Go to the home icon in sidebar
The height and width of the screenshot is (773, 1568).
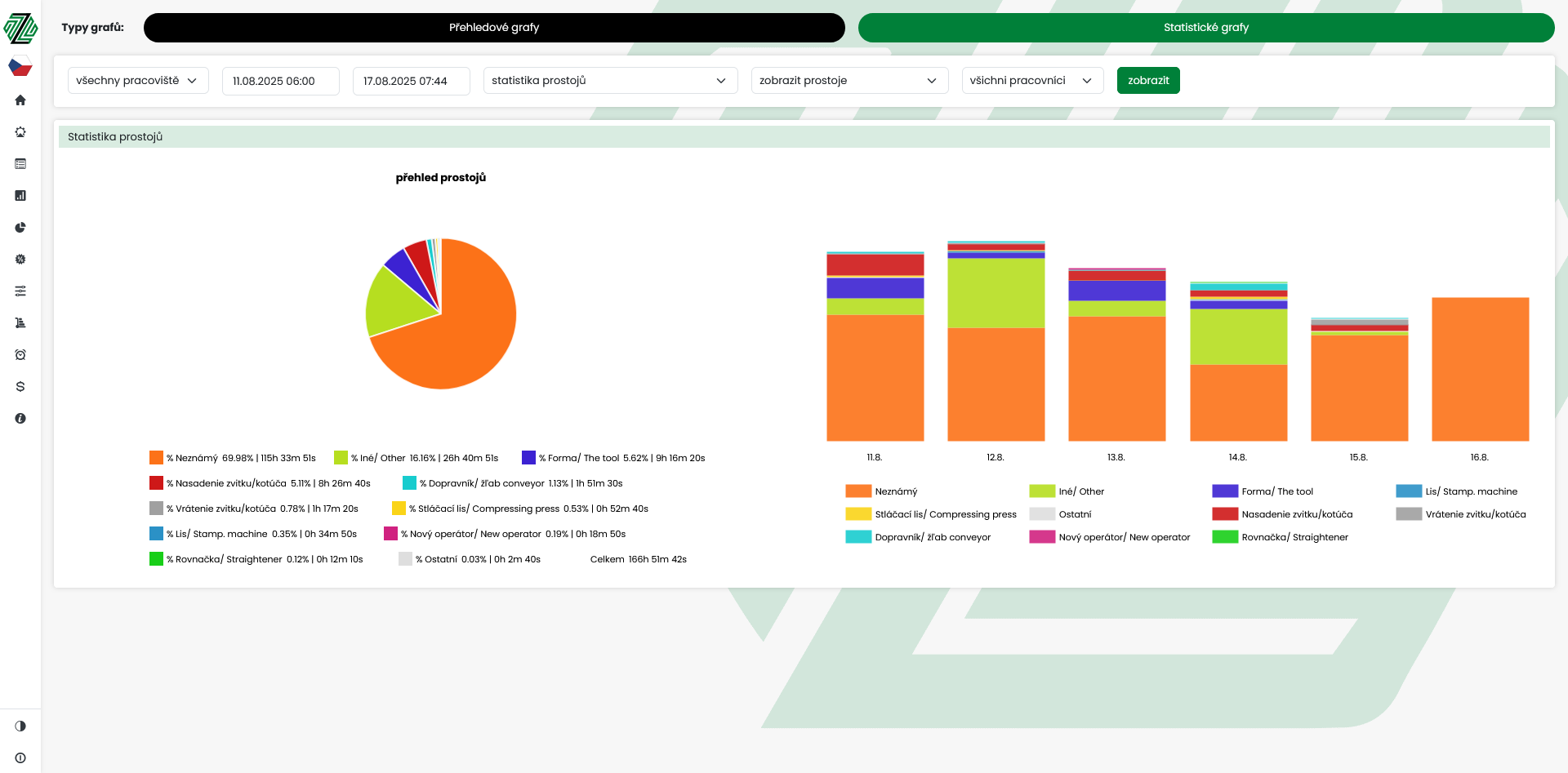pyautogui.click(x=20, y=100)
